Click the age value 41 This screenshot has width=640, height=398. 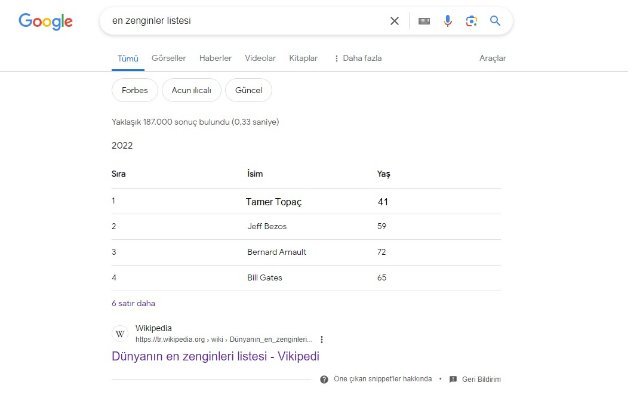coord(382,202)
